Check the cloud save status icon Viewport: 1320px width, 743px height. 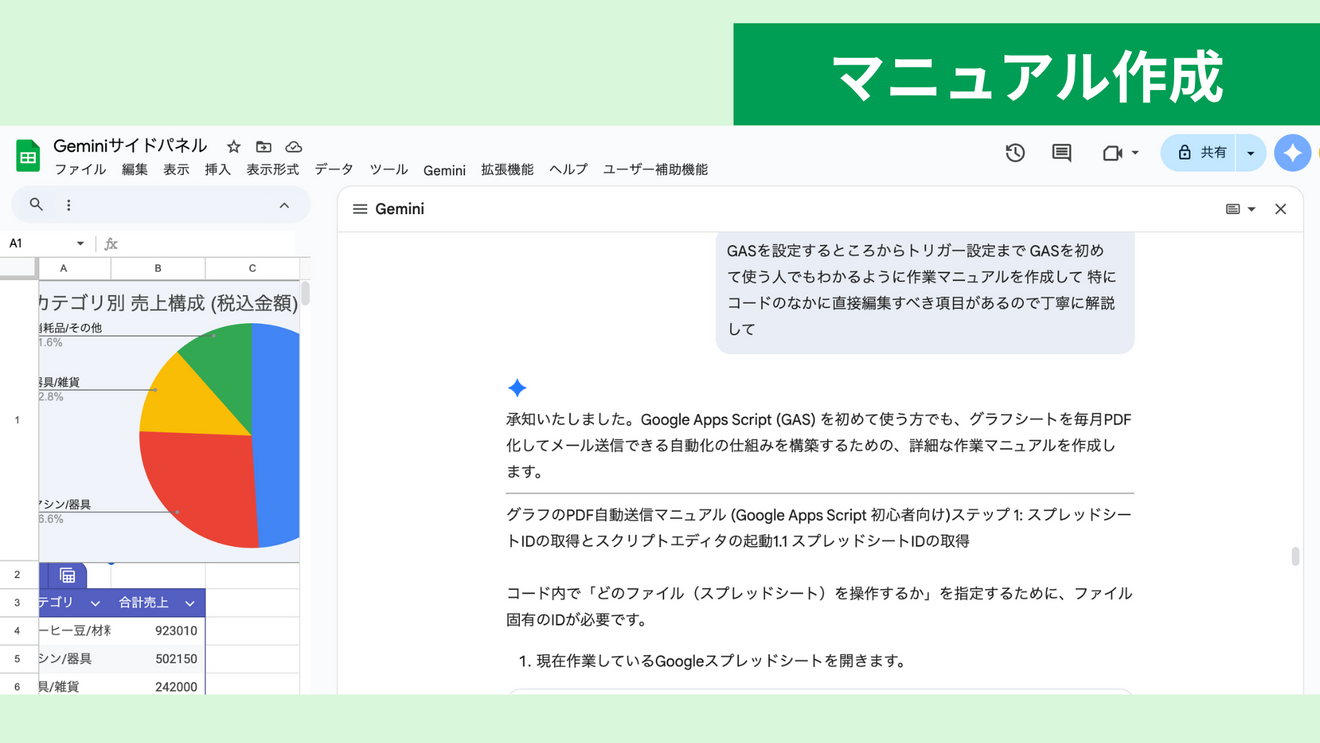tap(294, 147)
